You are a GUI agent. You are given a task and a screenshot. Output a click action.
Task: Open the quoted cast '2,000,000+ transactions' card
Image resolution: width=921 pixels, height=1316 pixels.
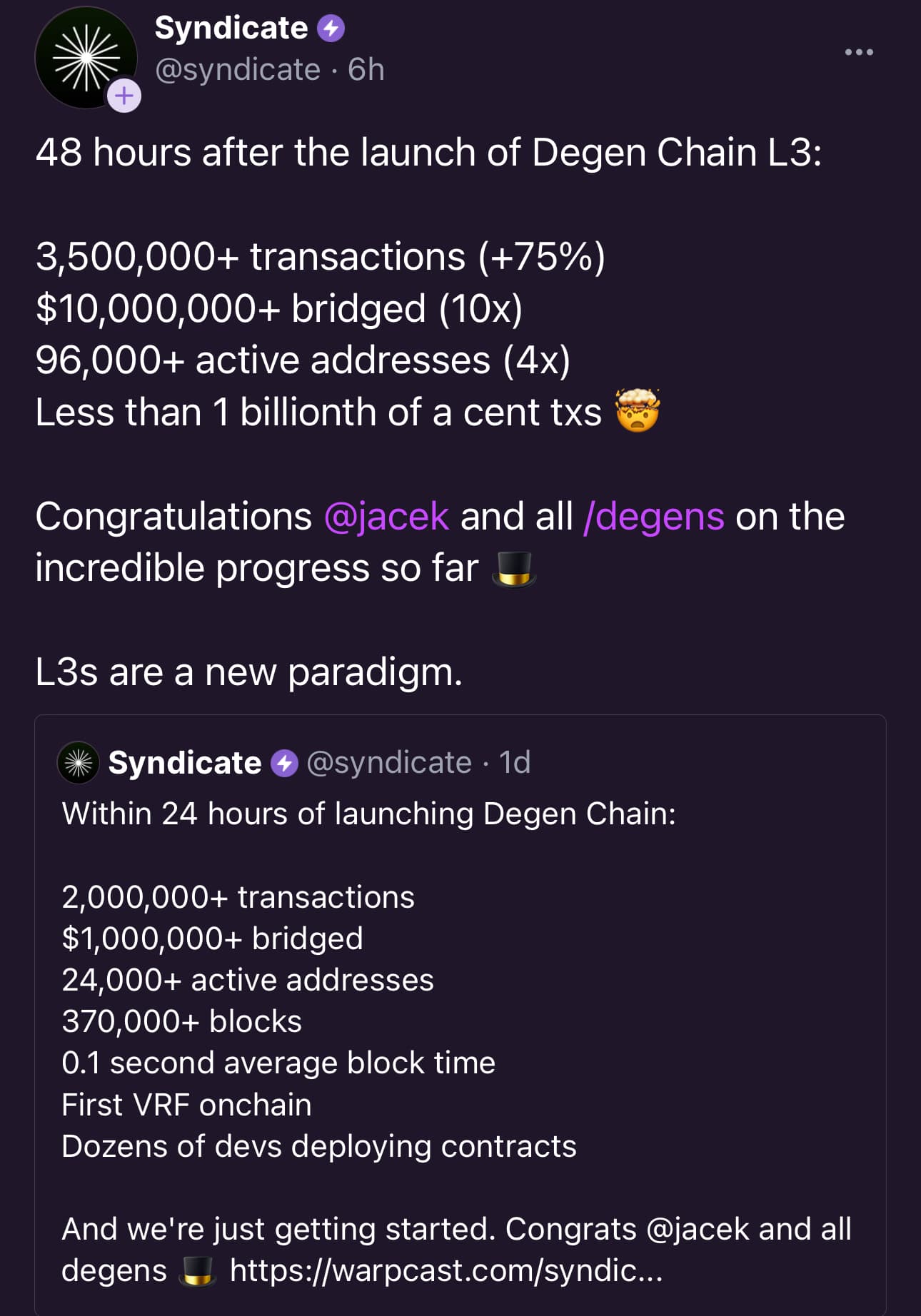(x=460, y=1015)
